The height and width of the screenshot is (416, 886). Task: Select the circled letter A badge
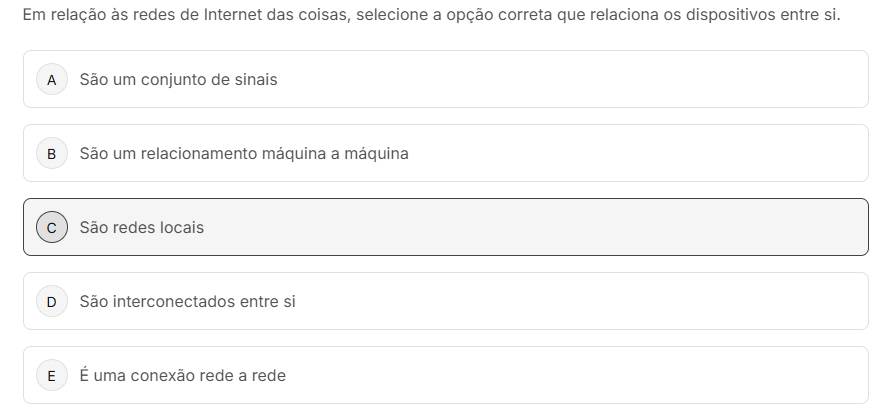[x=51, y=79]
